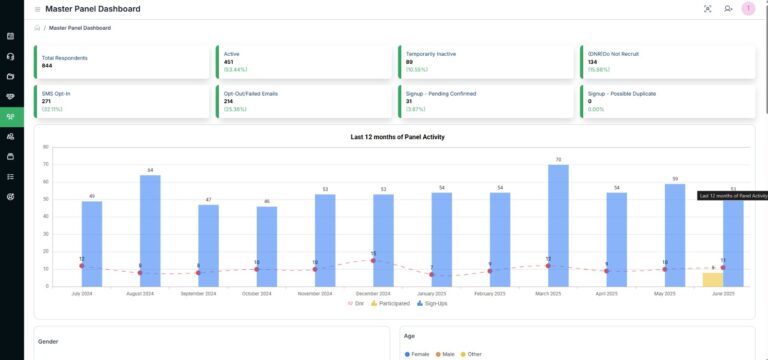Click the Gender section heading
The width and height of the screenshot is (768, 360).
[48, 342]
